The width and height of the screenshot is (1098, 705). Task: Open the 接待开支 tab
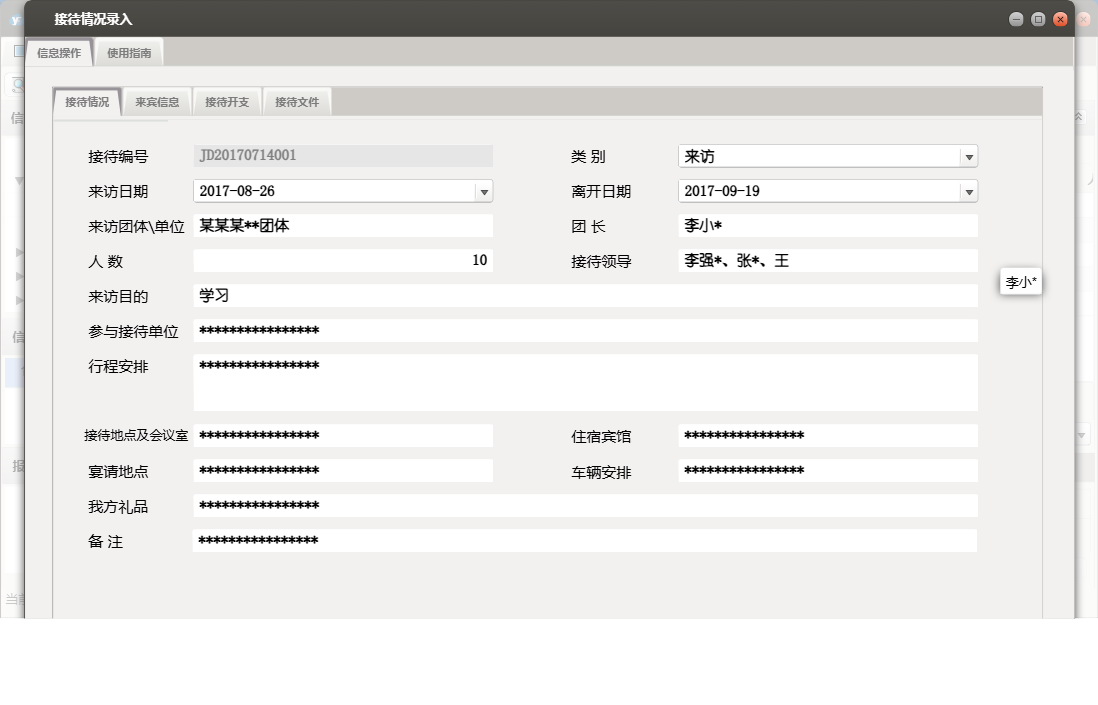(x=227, y=100)
